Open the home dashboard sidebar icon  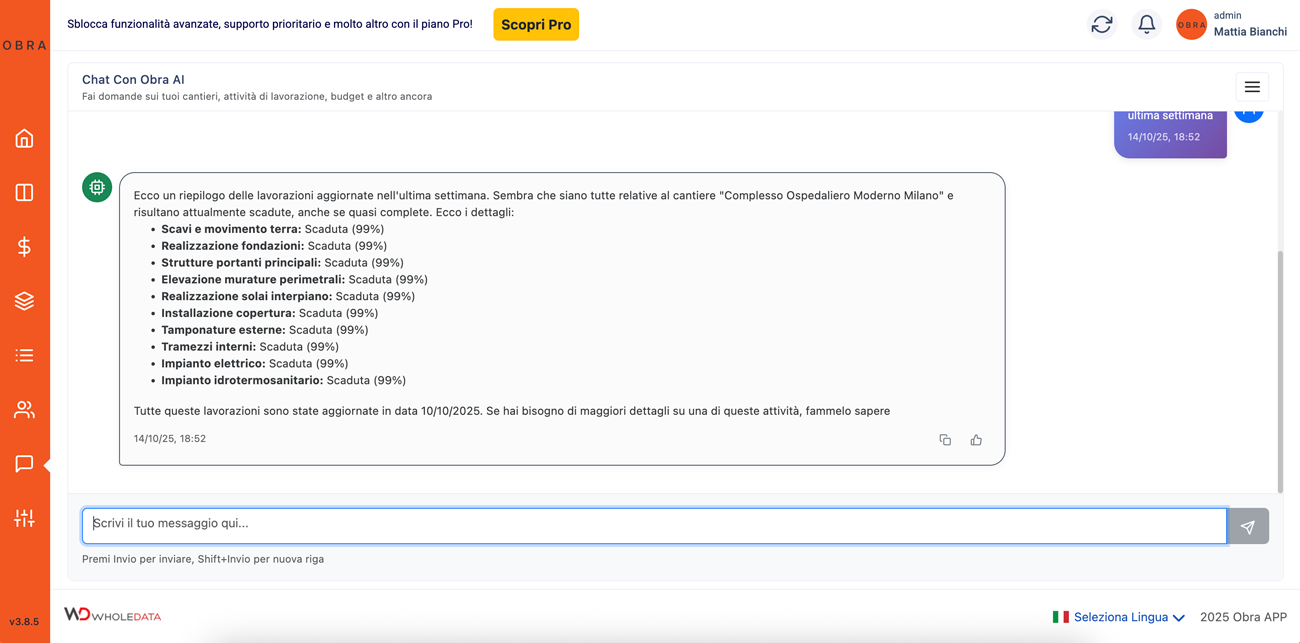click(24, 139)
